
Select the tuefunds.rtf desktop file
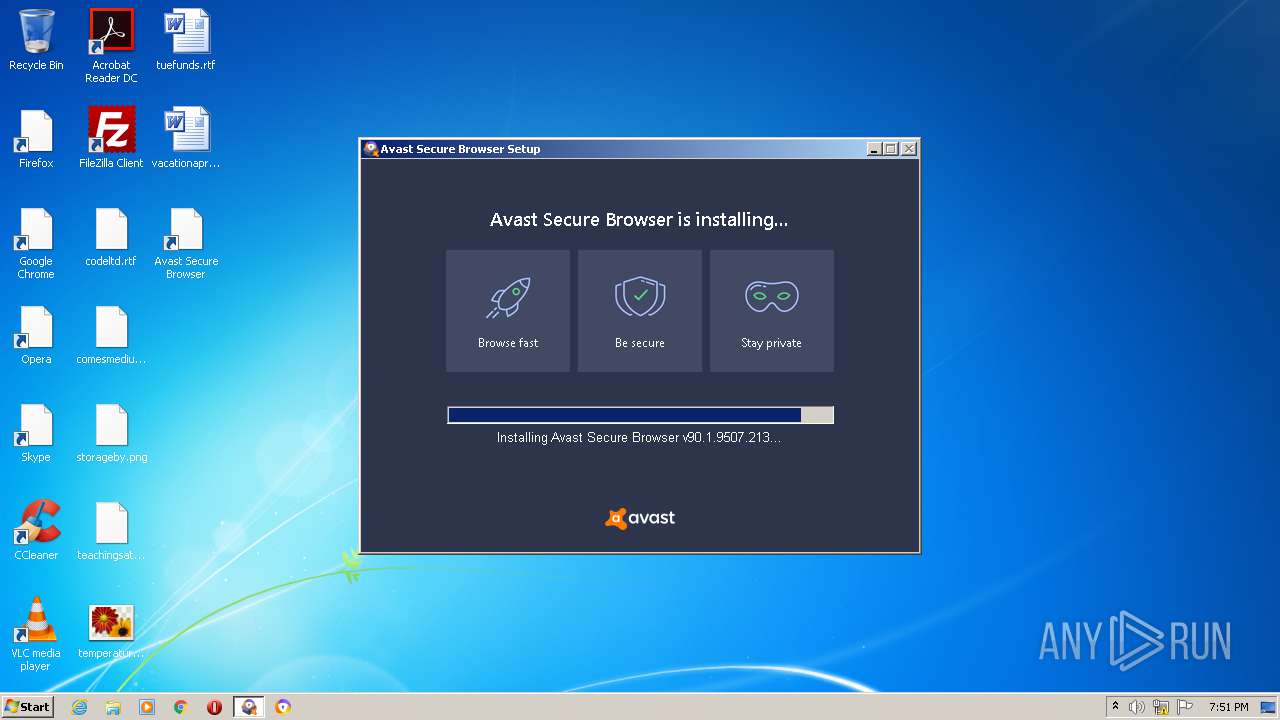point(186,40)
